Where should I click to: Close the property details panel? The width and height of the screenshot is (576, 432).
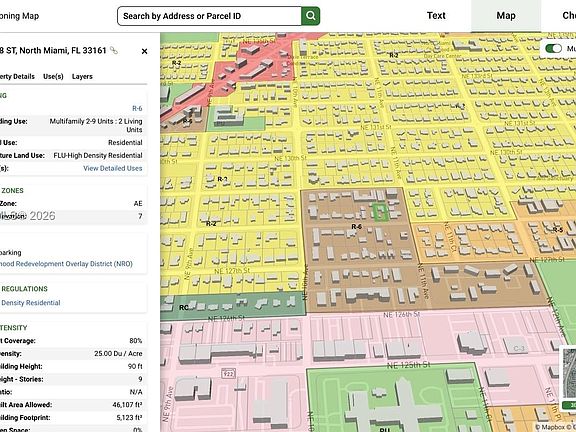(x=144, y=51)
